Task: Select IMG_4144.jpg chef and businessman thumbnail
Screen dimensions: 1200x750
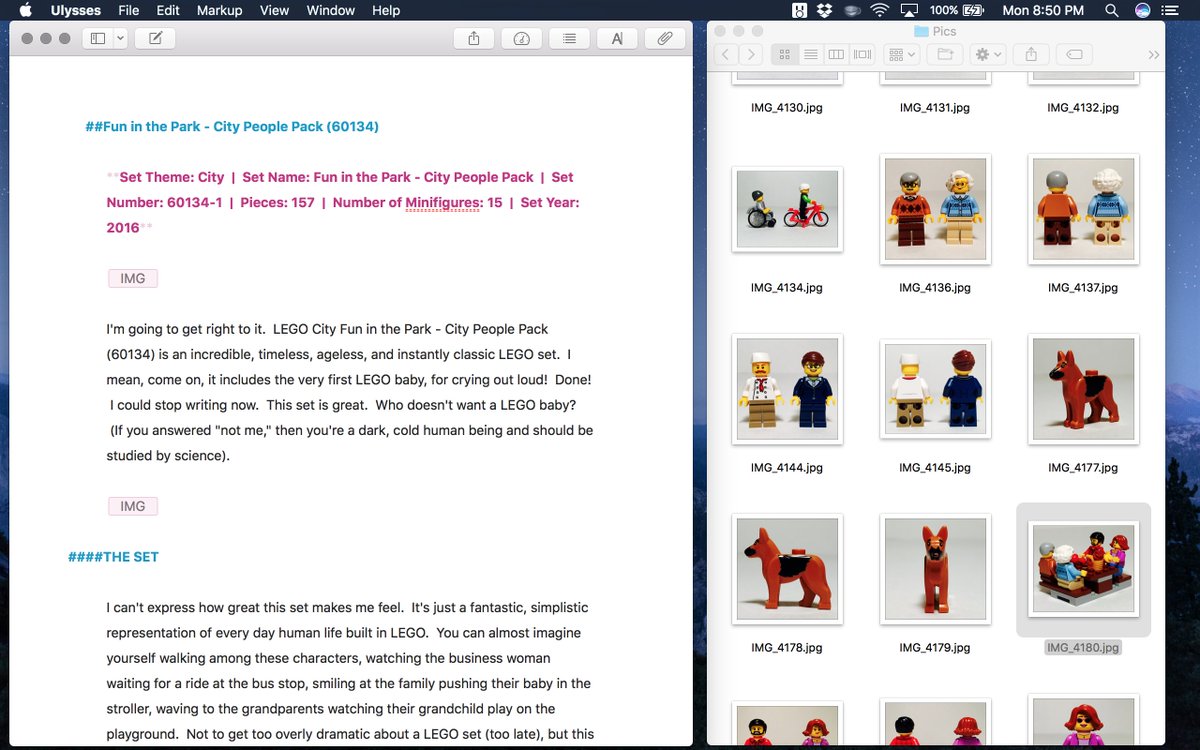Action: pyautogui.click(x=787, y=389)
